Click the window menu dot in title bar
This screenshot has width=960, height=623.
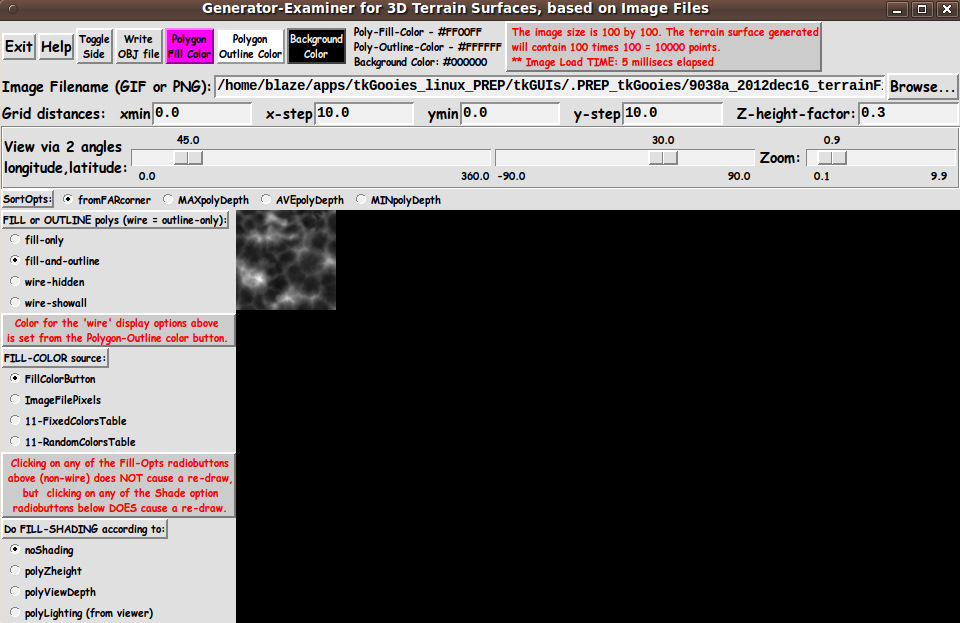(12, 9)
